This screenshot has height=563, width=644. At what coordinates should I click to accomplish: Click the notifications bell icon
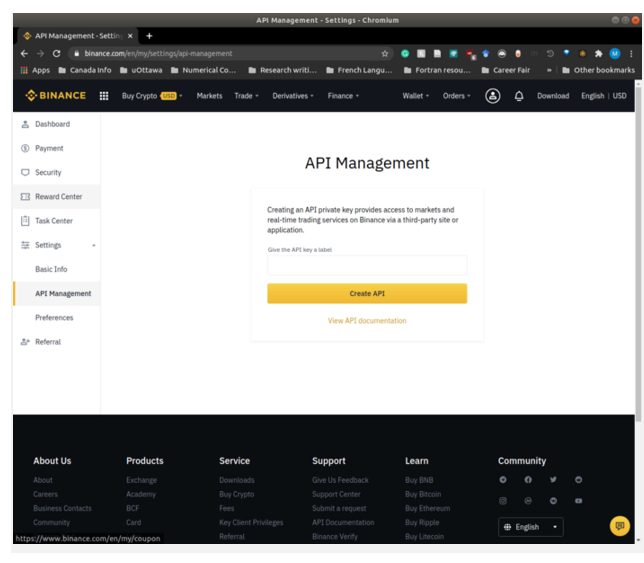coord(519,96)
